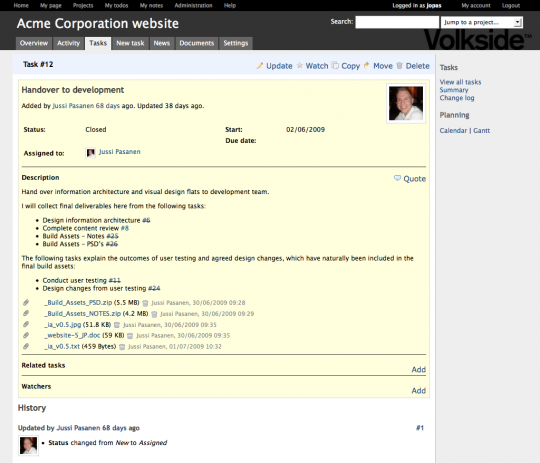
Task: Open My notes in top menu
Action: (x=151, y=6)
